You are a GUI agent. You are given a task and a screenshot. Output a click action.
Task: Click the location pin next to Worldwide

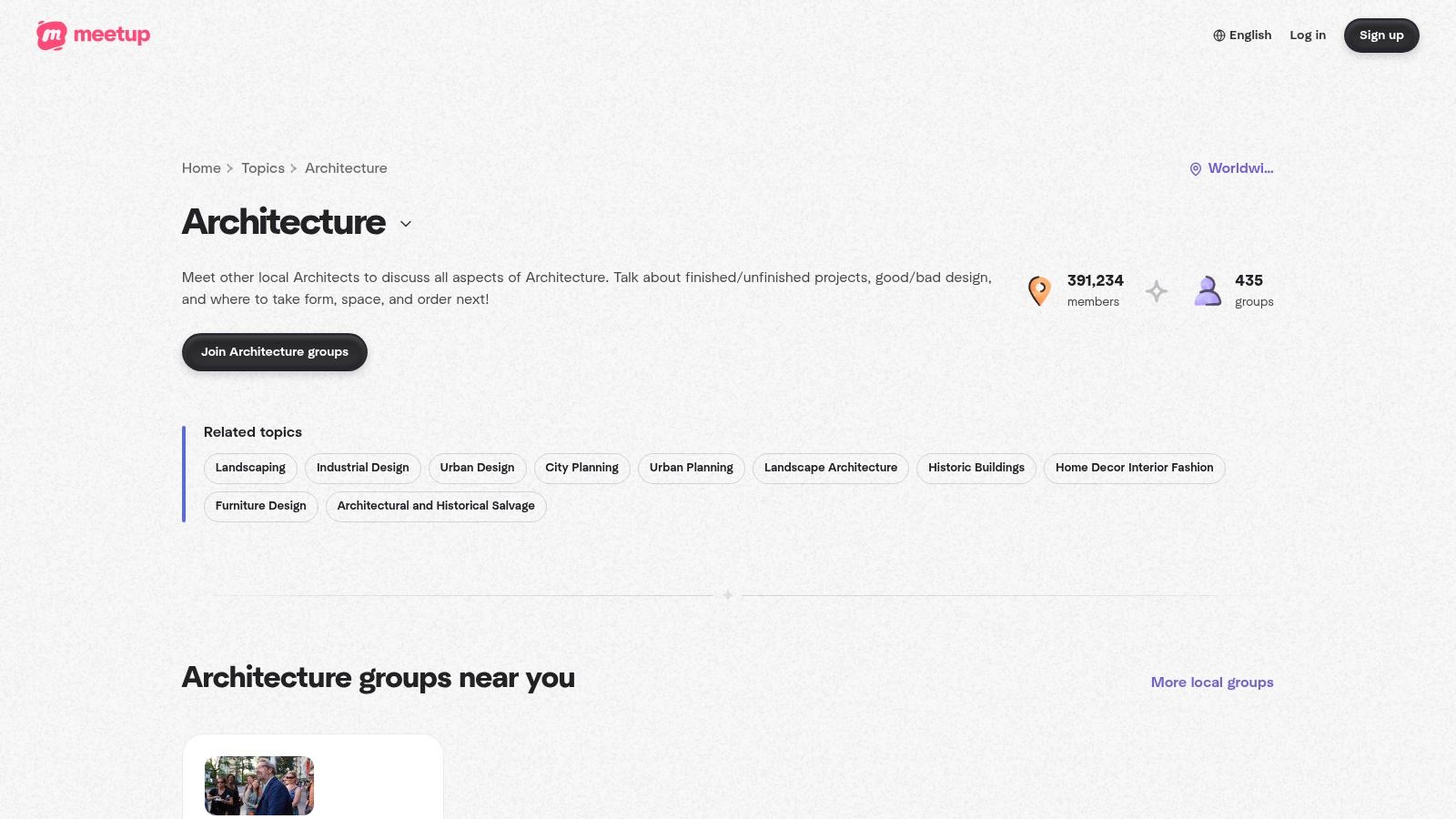[x=1196, y=169]
